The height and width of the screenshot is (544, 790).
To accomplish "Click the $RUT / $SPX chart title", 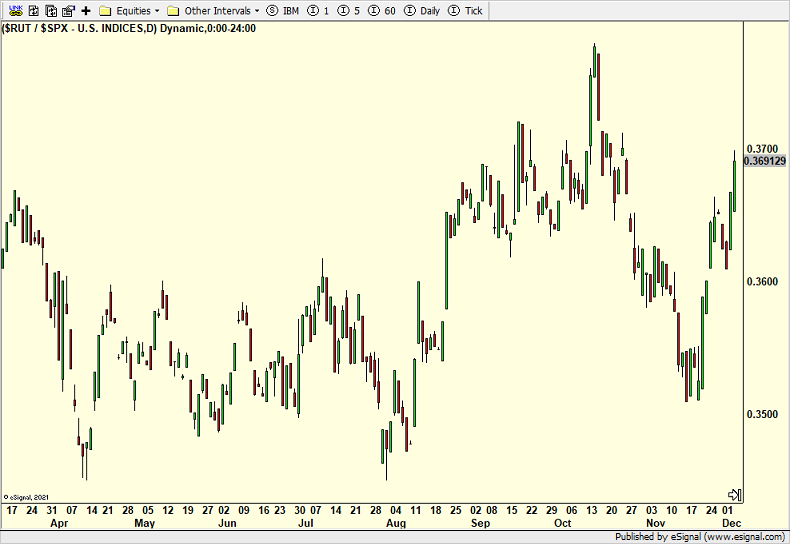I will tap(129, 28).
